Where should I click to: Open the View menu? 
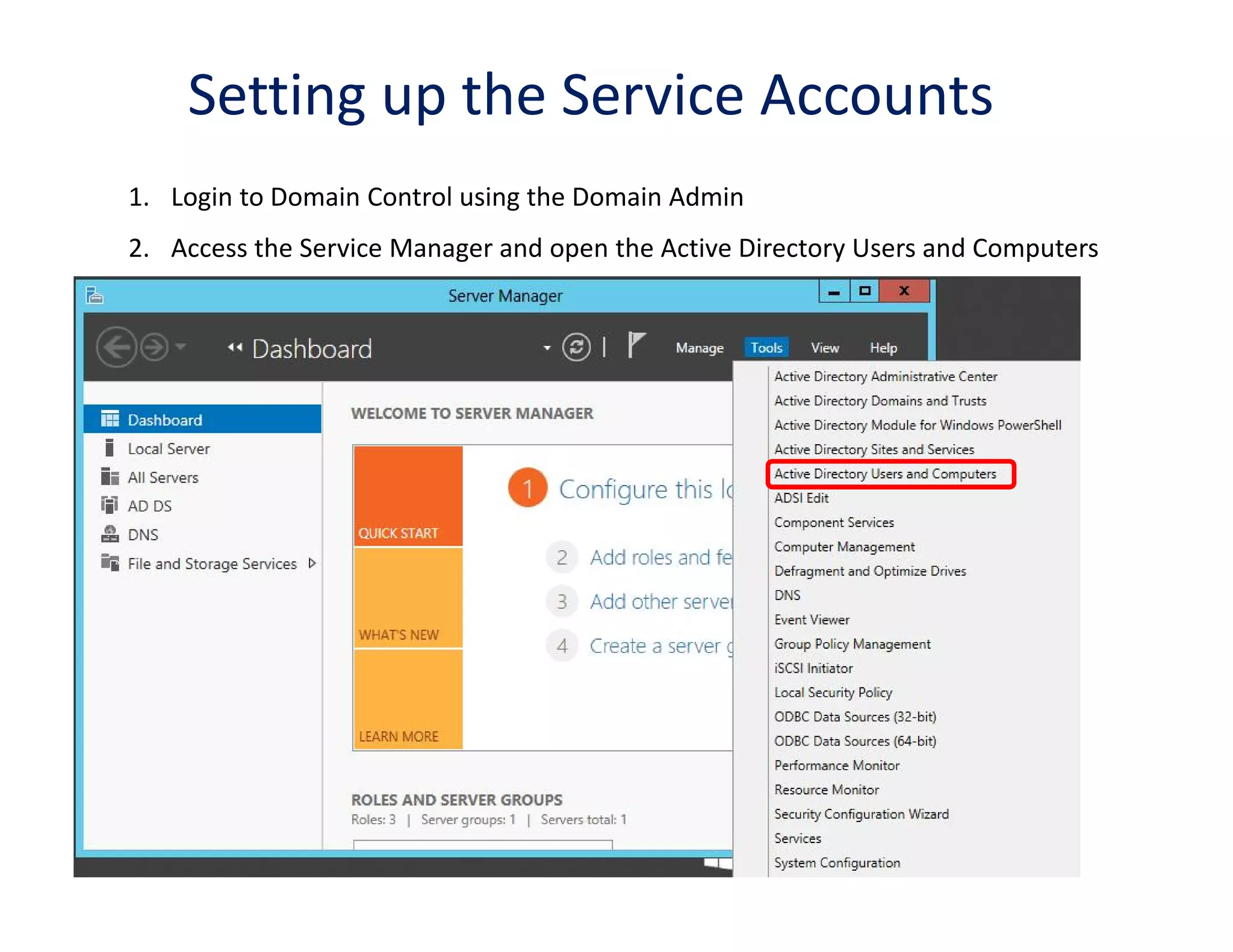coord(824,348)
